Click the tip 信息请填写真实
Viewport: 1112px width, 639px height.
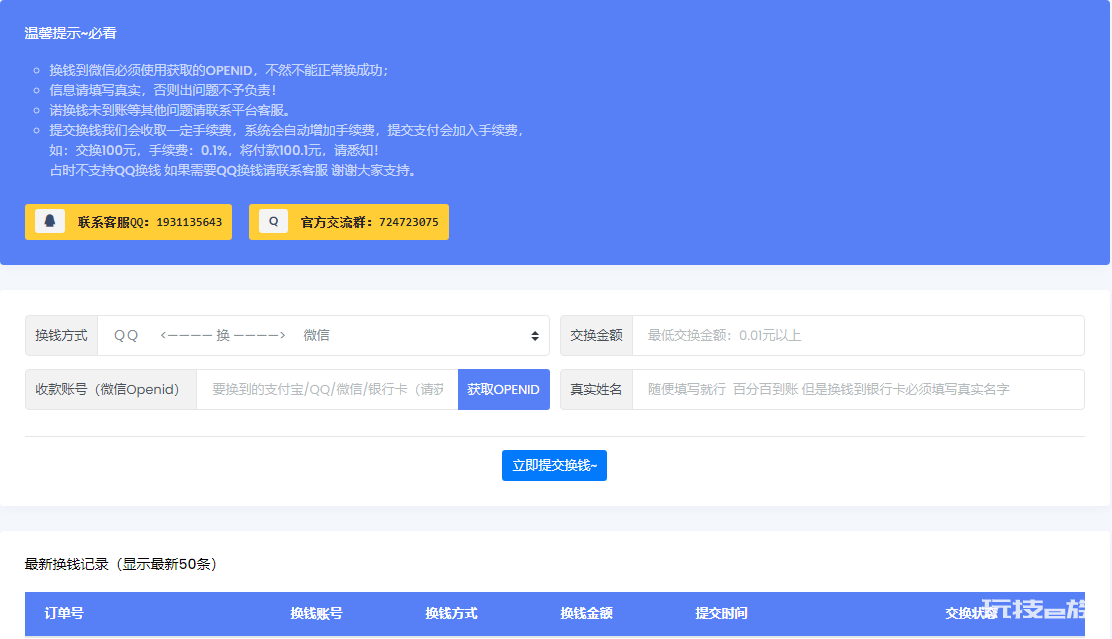pyautogui.click(x=162, y=90)
